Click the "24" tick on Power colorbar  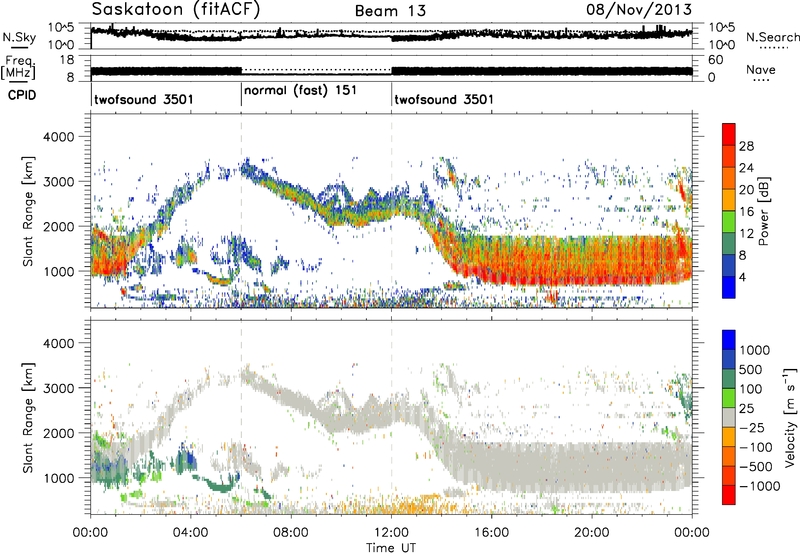pyautogui.click(x=746, y=168)
